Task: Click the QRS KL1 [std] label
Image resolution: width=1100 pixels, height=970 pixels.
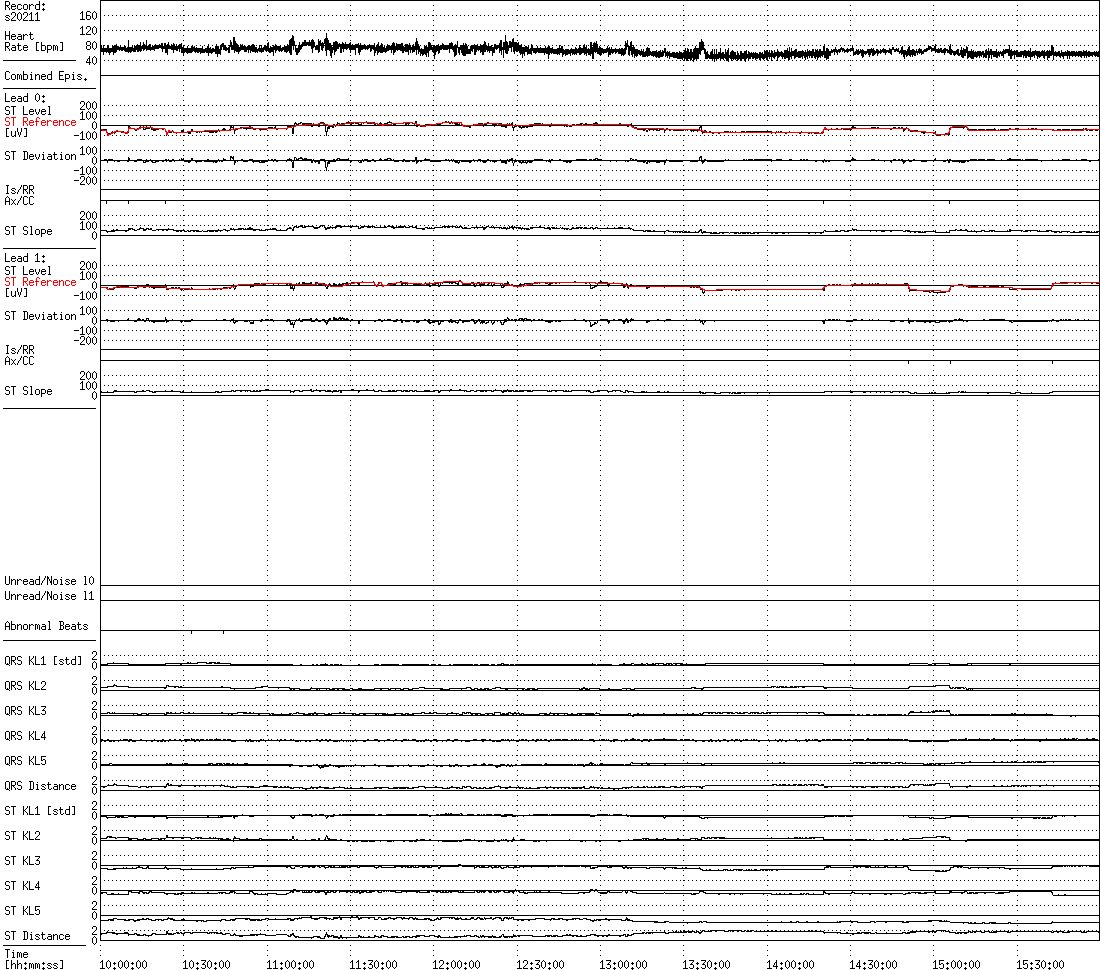Action: (x=43, y=661)
